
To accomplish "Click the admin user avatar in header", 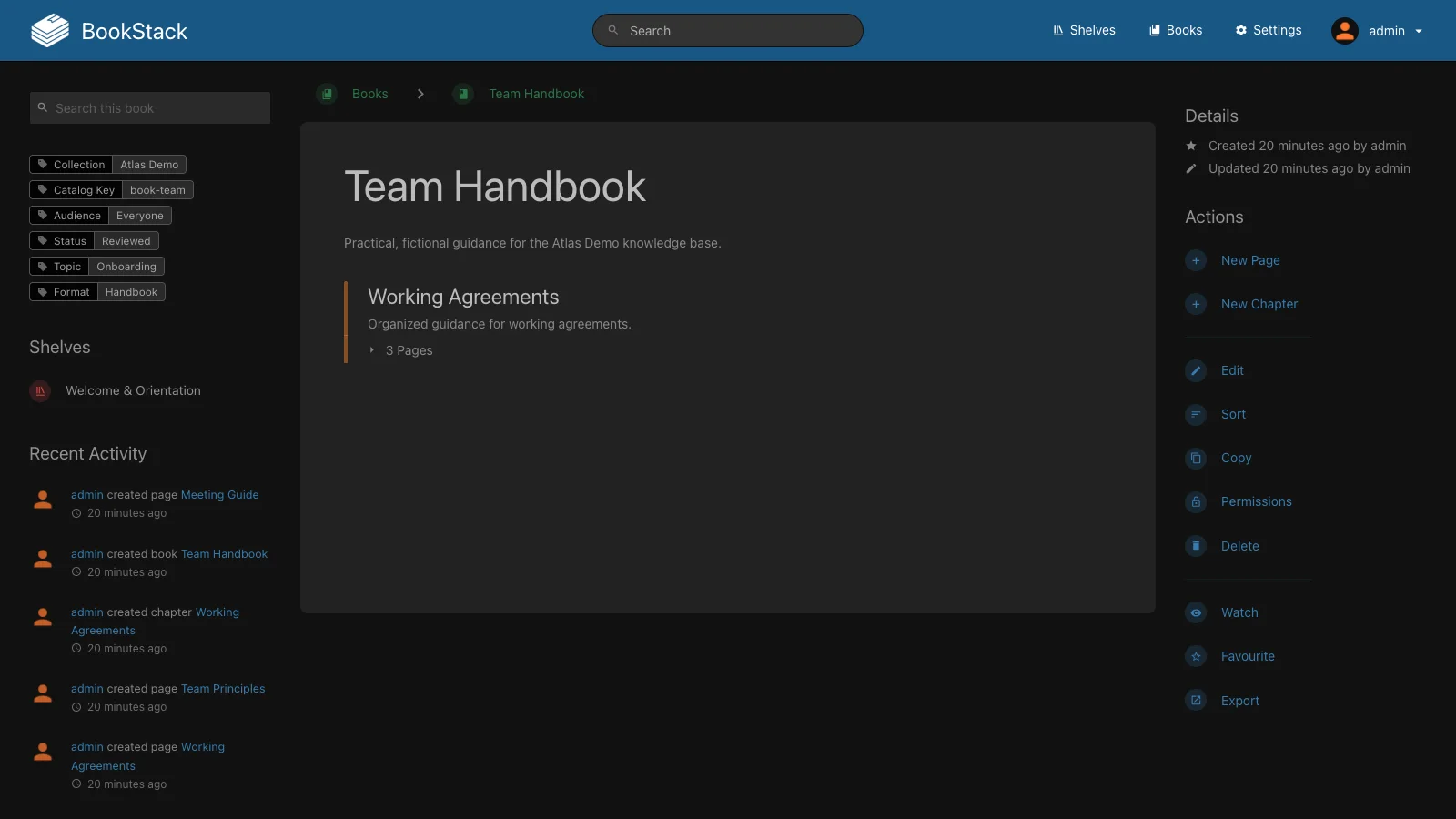I will coord(1345,31).
